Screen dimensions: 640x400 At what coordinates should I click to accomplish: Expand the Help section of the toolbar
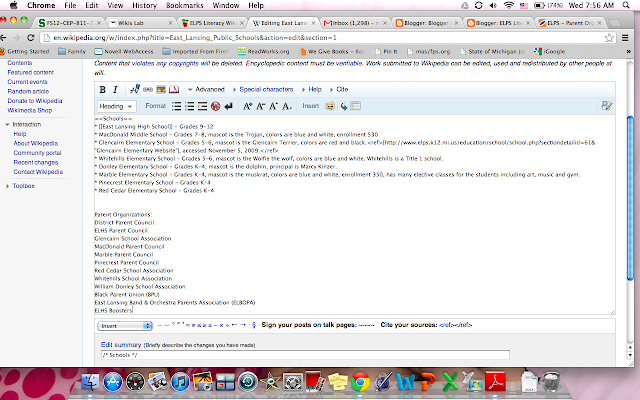click(312, 89)
